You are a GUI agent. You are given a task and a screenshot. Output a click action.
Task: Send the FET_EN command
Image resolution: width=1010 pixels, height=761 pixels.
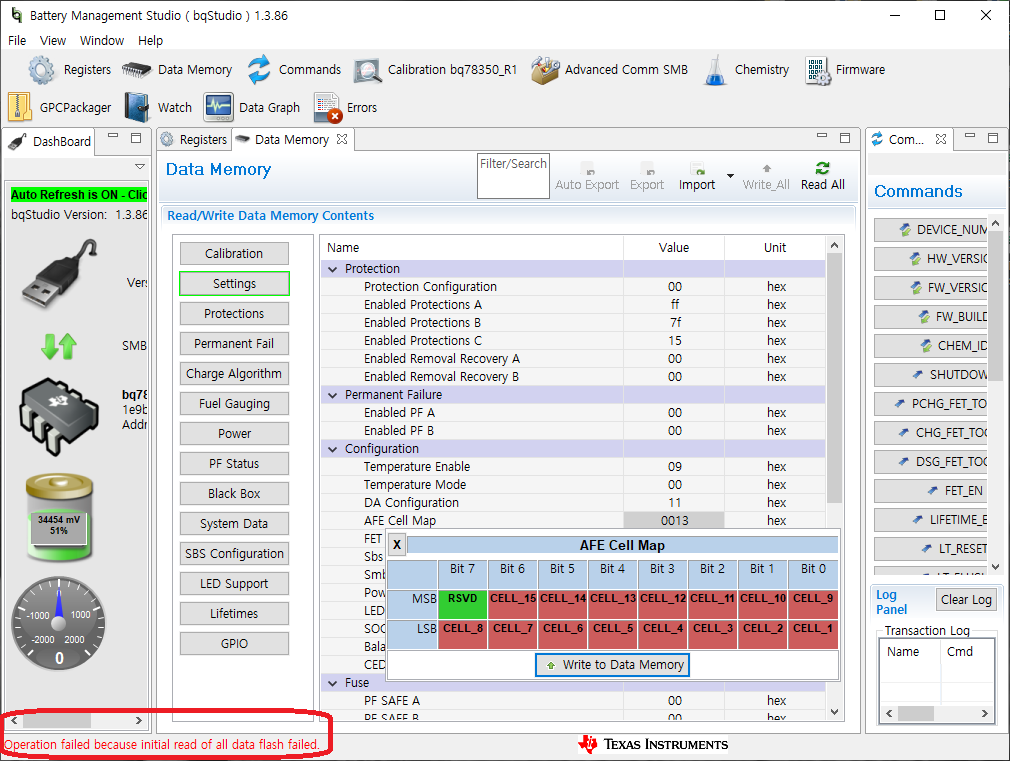(x=931, y=490)
